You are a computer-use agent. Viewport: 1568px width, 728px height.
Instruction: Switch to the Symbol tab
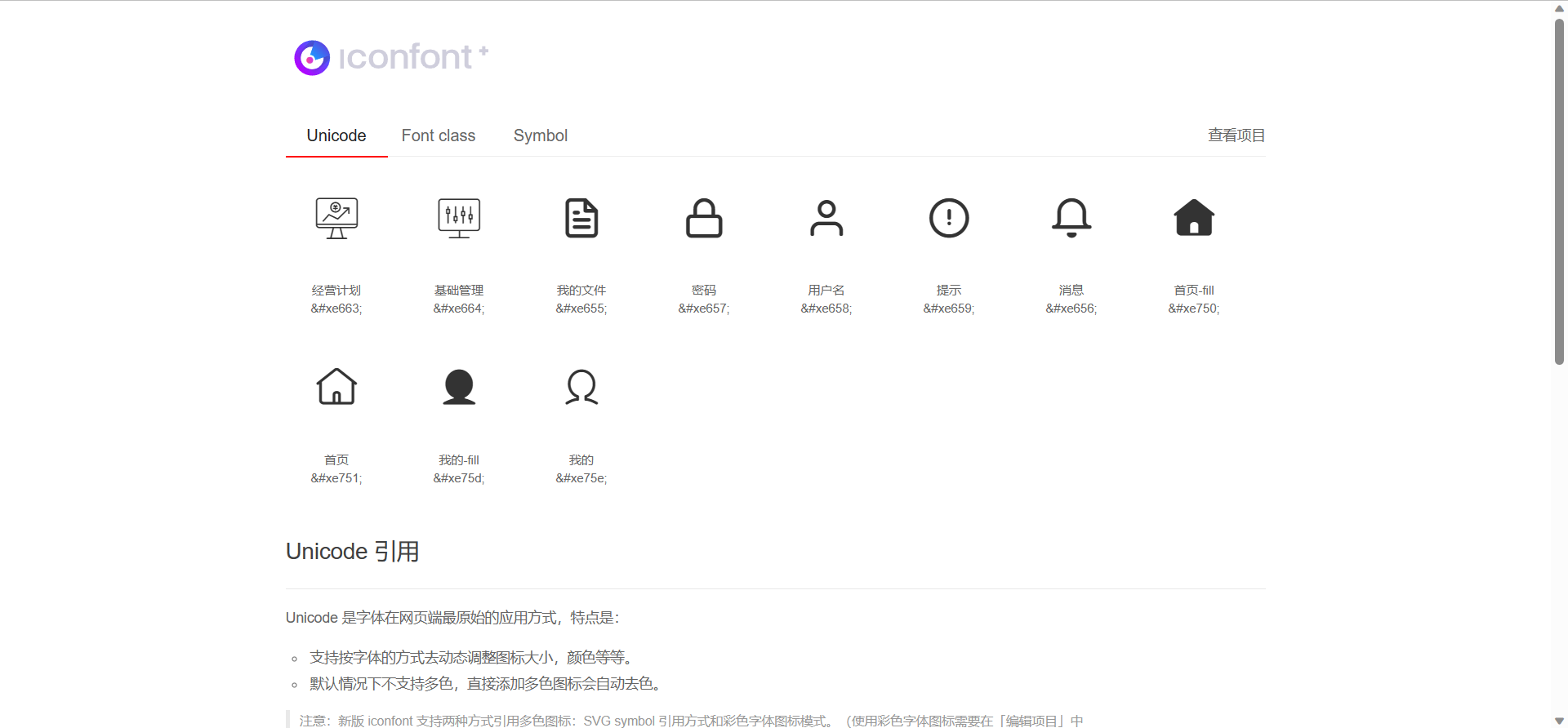(x=541, y=135)
